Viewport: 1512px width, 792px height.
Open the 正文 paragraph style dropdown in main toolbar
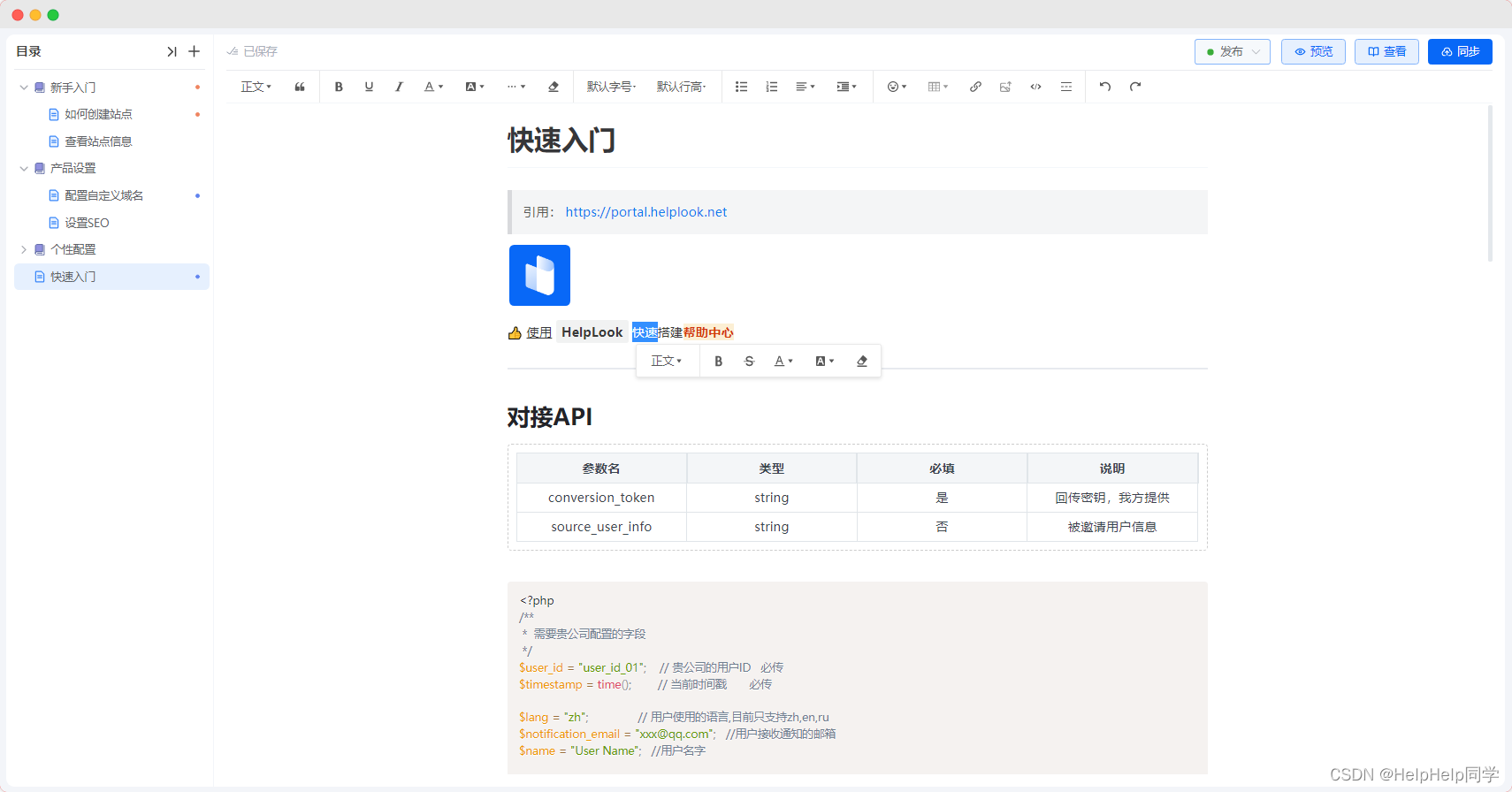[x=256, y=87]
